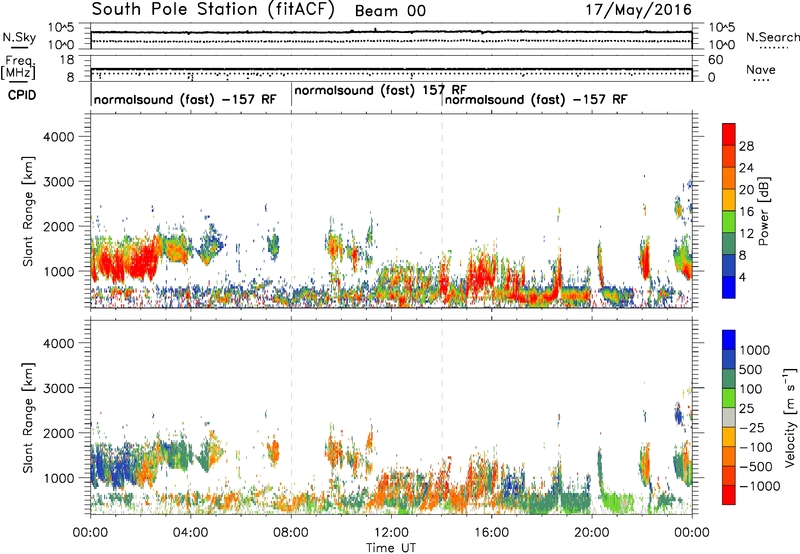Select the grey segment of Velocity colorbar
Viewport: 800px width, 554px height.
pos(729,417)
